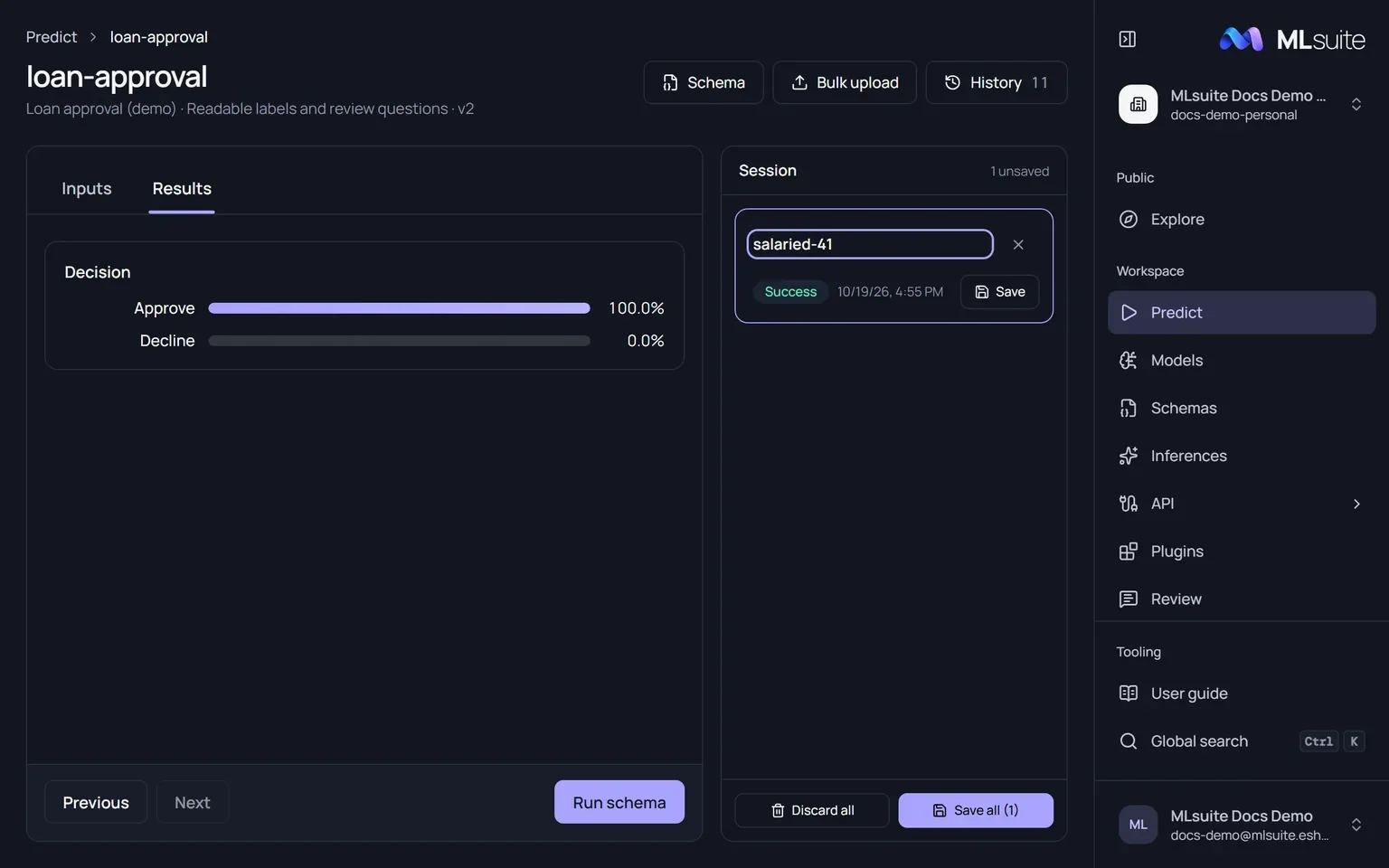Expand the workspace switcher chevrons
Viewport: 1389px width, 868px height.
point(1356,104)
